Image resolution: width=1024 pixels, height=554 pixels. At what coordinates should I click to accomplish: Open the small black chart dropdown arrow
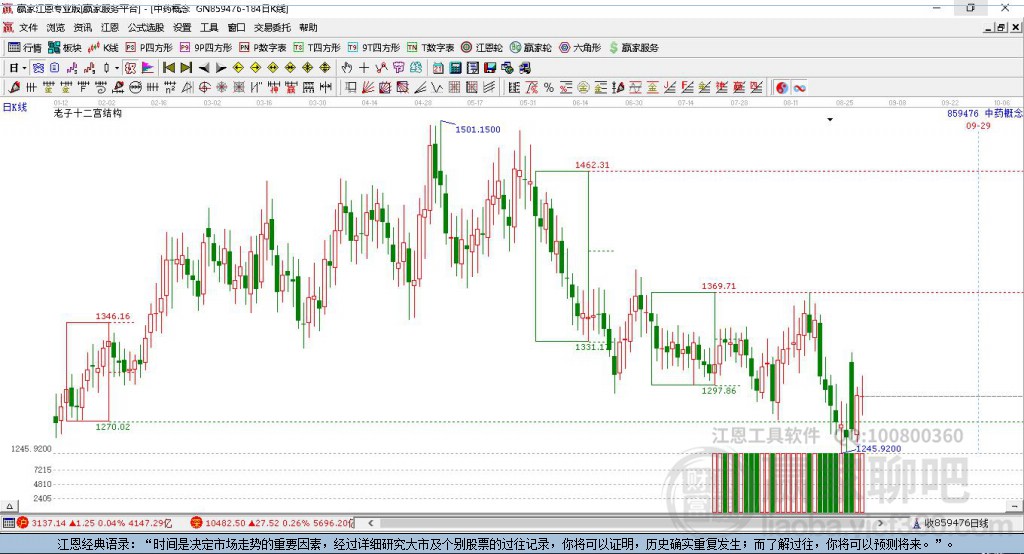point(830,120)
